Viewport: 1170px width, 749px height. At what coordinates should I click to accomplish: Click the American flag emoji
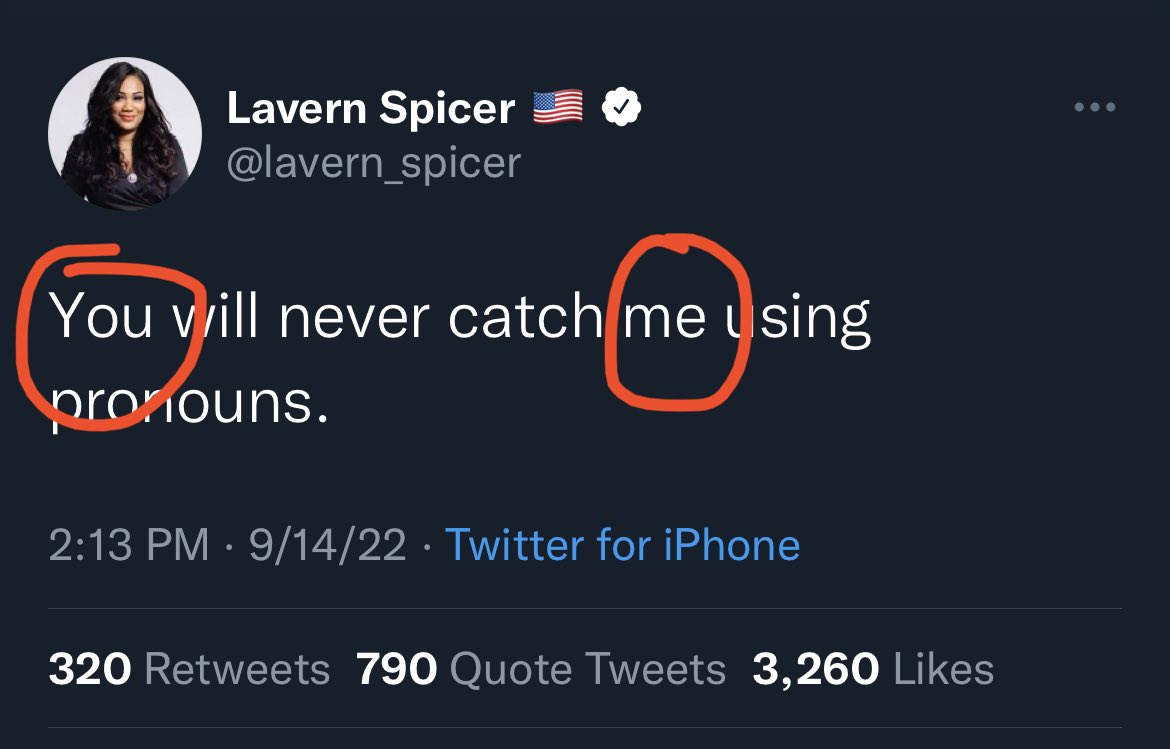tap(558, 107)
